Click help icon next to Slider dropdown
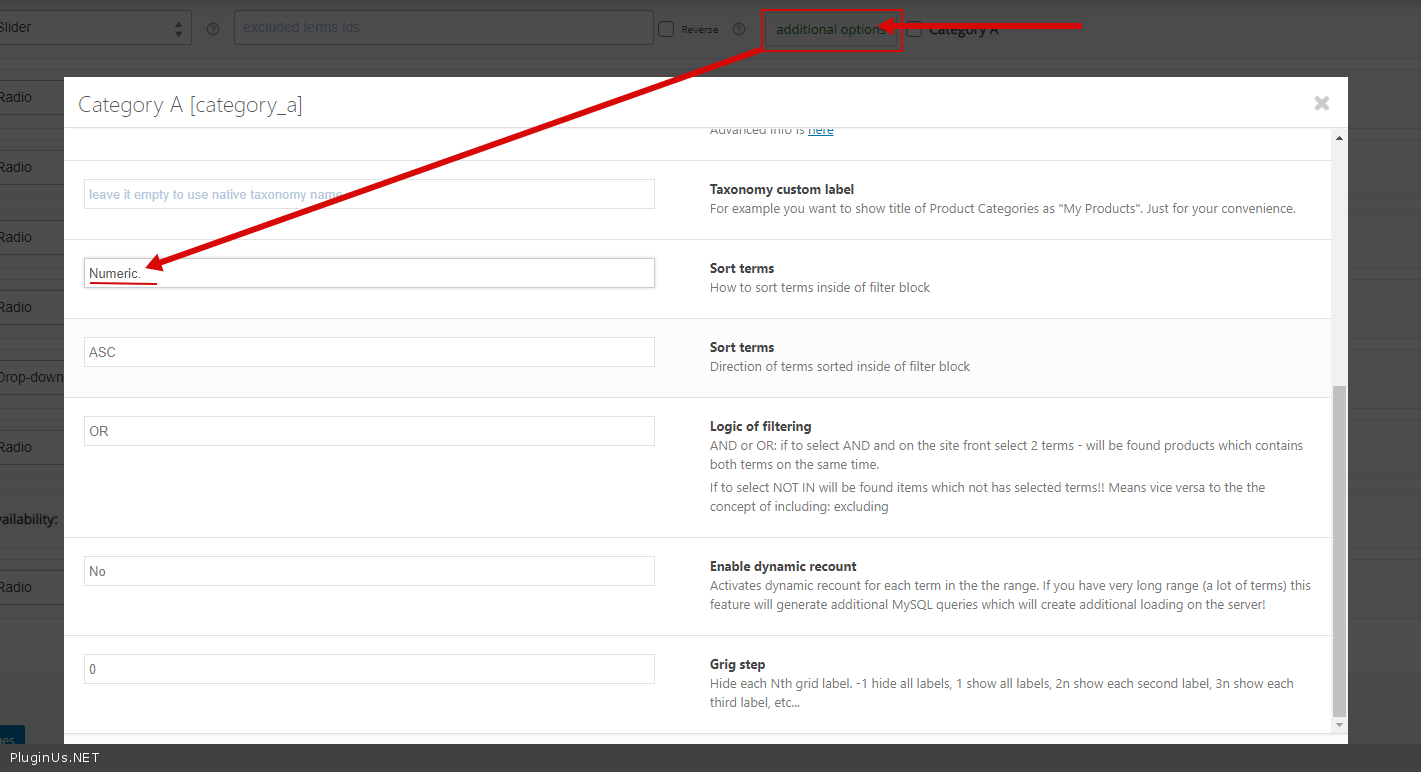The height and width of the screenshot is (772, 1421). click(x=212, y=29)
